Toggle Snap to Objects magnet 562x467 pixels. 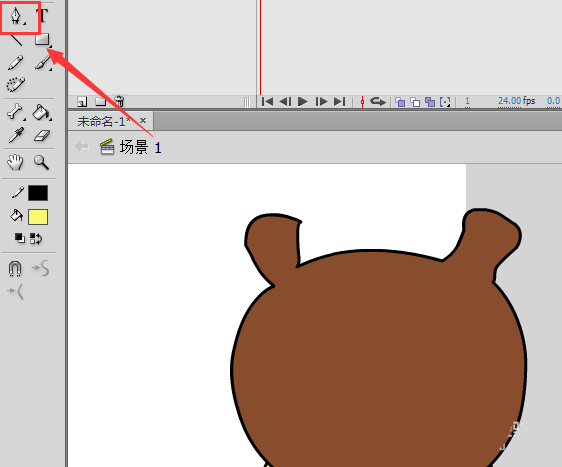click(x=15, y=268)
